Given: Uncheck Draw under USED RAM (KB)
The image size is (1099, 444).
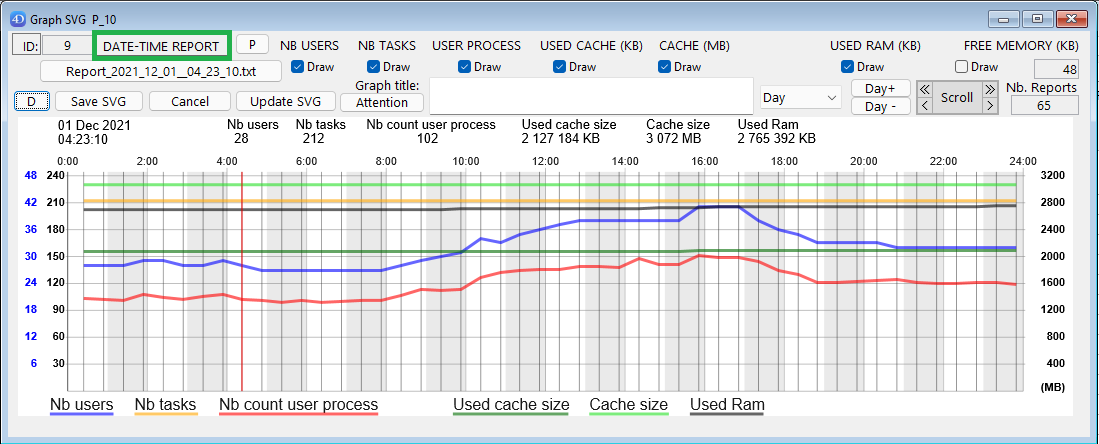Looking at the screenshot, I should point(848,67).
